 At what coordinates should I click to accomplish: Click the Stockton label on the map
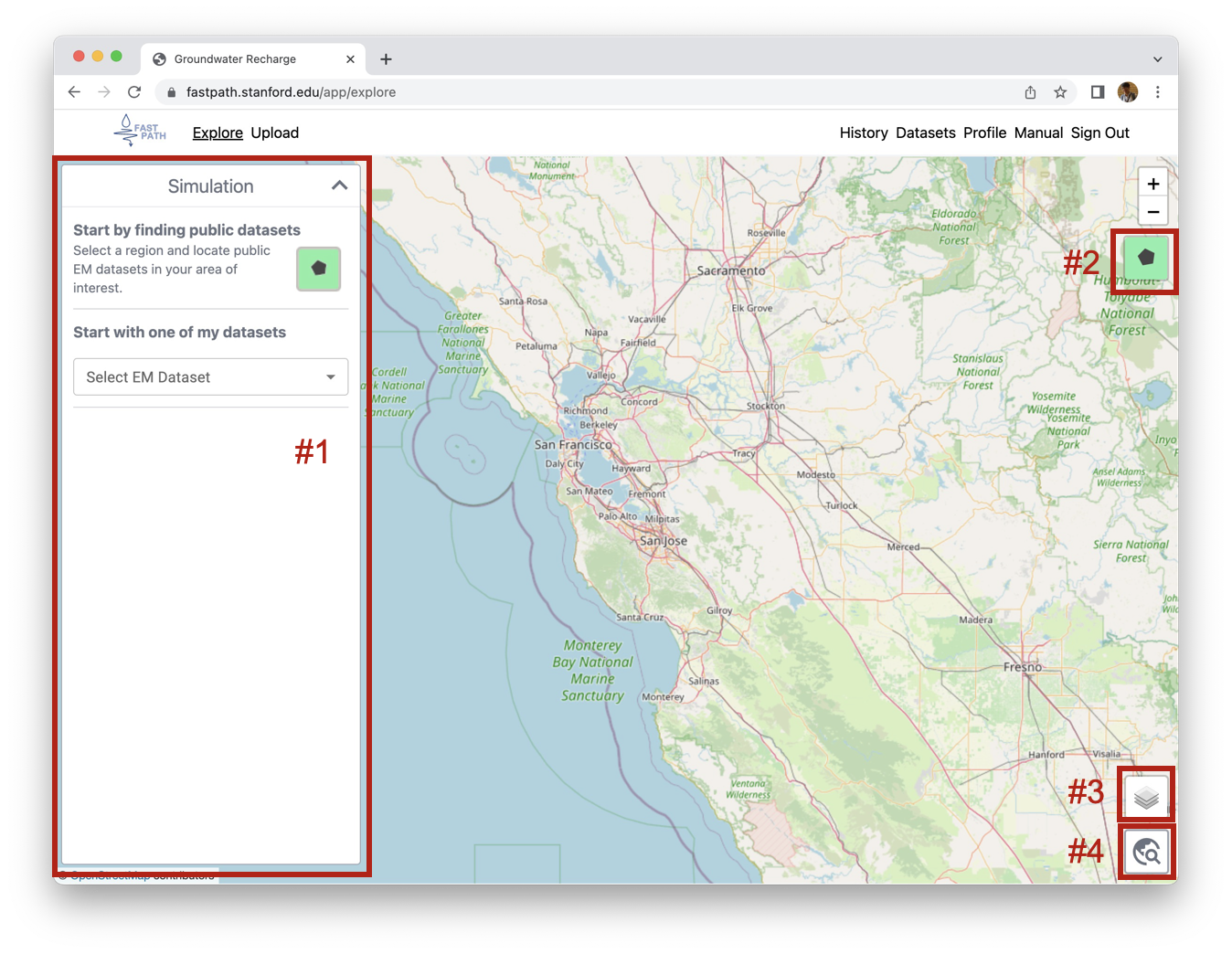[766, 406]
